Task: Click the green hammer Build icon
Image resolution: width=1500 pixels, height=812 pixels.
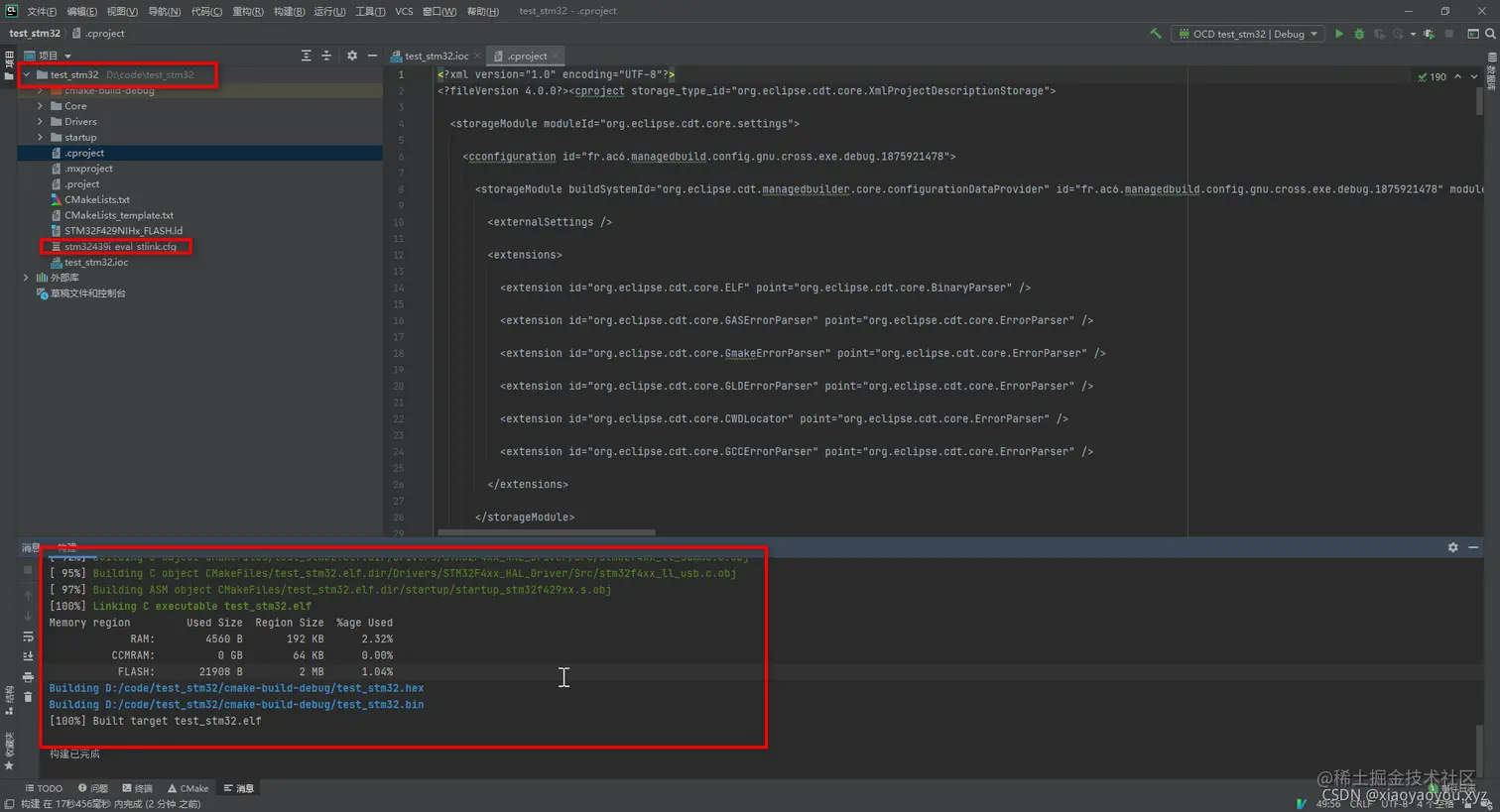Action: (x=1156, y=34)
